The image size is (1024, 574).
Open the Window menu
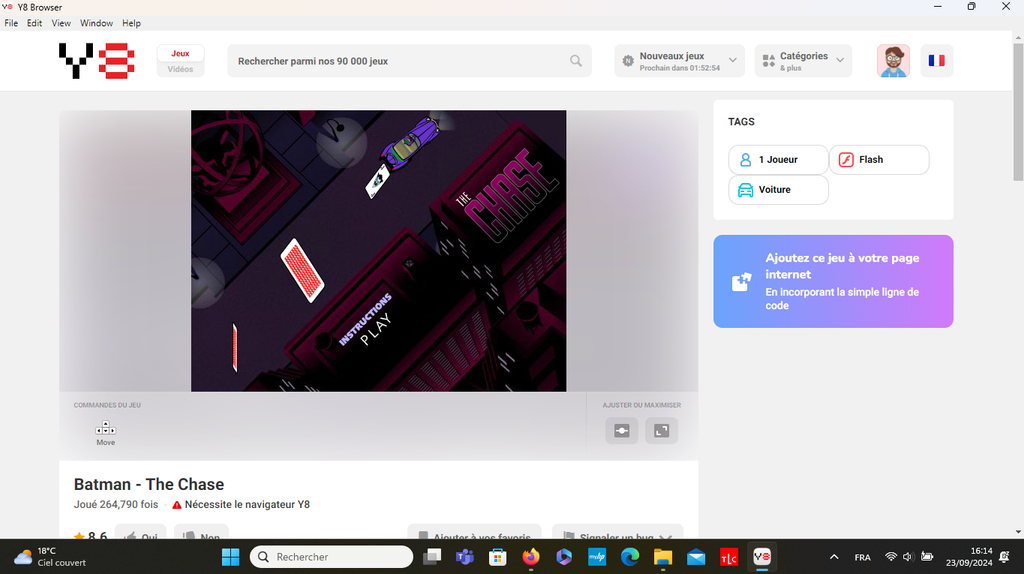[x=96, y=23]
